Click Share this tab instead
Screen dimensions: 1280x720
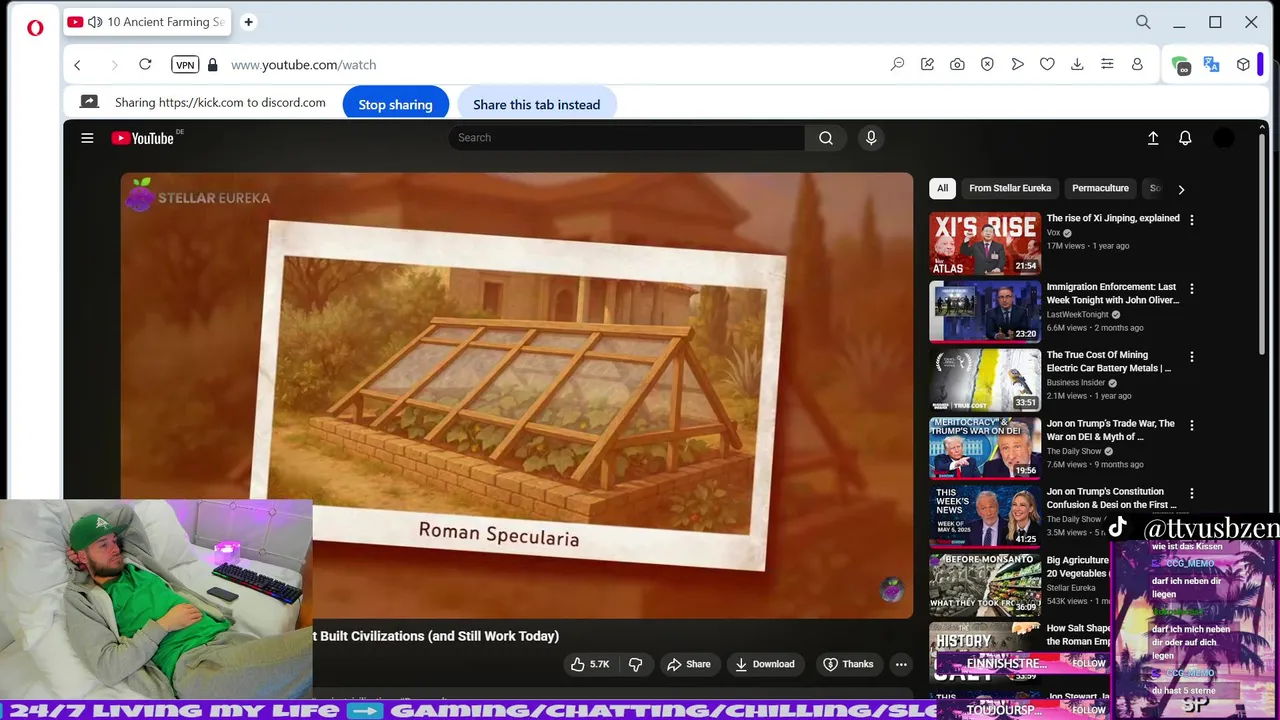pos(536,104)
